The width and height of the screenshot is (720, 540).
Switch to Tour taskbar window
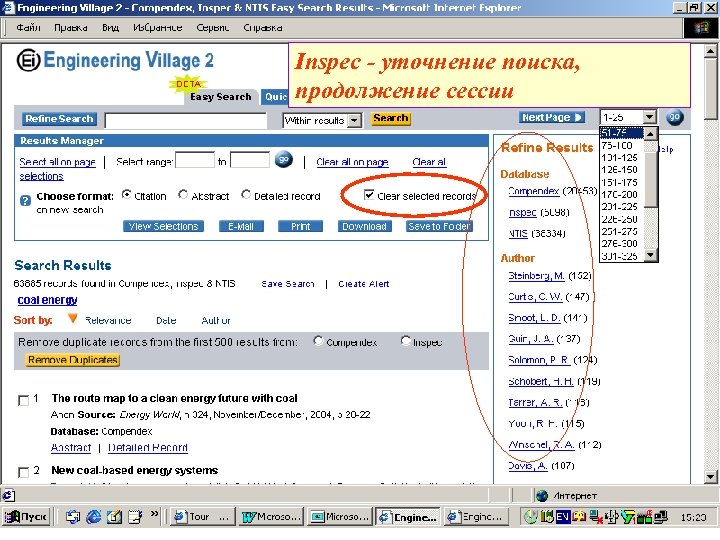[x=201, y=517]
